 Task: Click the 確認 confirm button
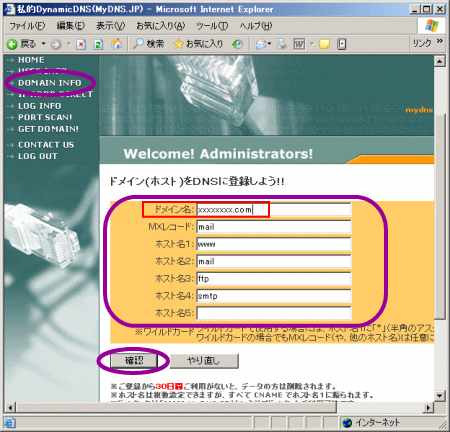click(x=134, y=361)
